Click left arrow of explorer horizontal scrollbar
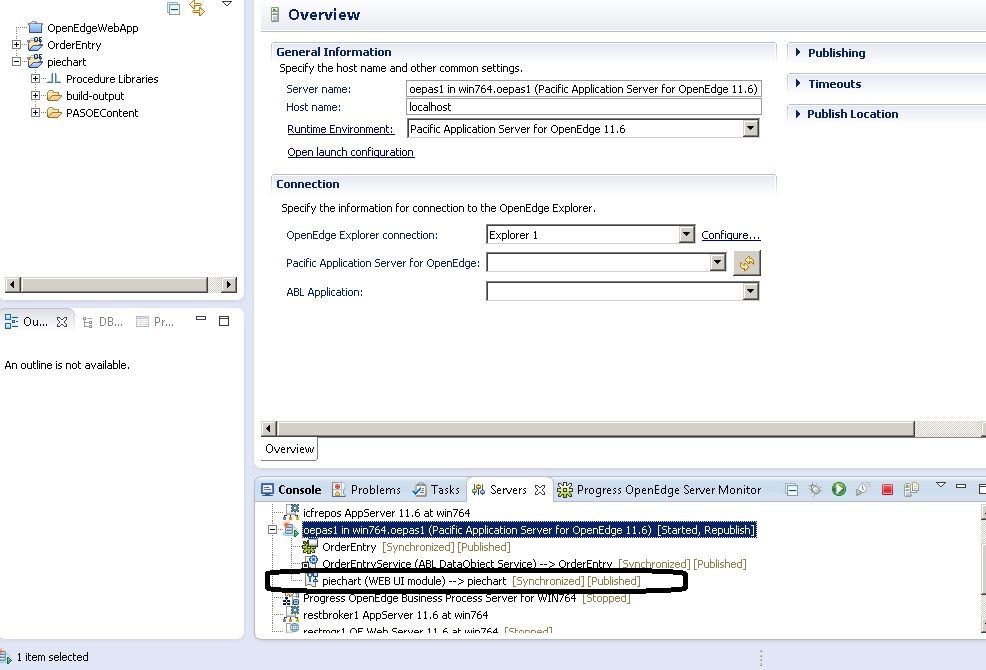Image resolution: width=986 pixels, height=670 pixels. (x=13, y=284)
